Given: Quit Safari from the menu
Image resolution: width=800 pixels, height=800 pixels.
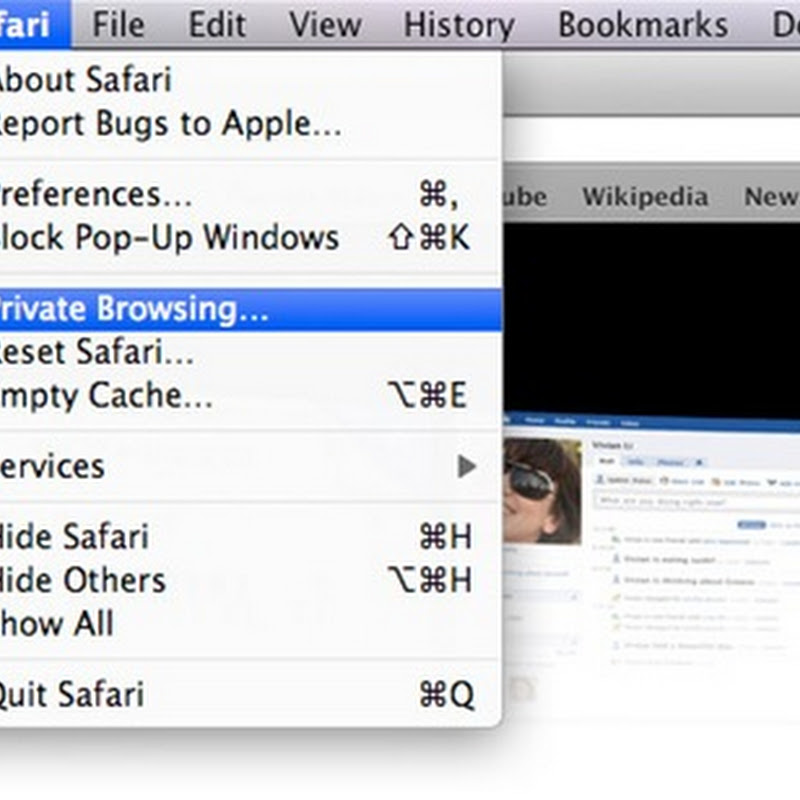Looking at the screenshot, I should point(251,694).
